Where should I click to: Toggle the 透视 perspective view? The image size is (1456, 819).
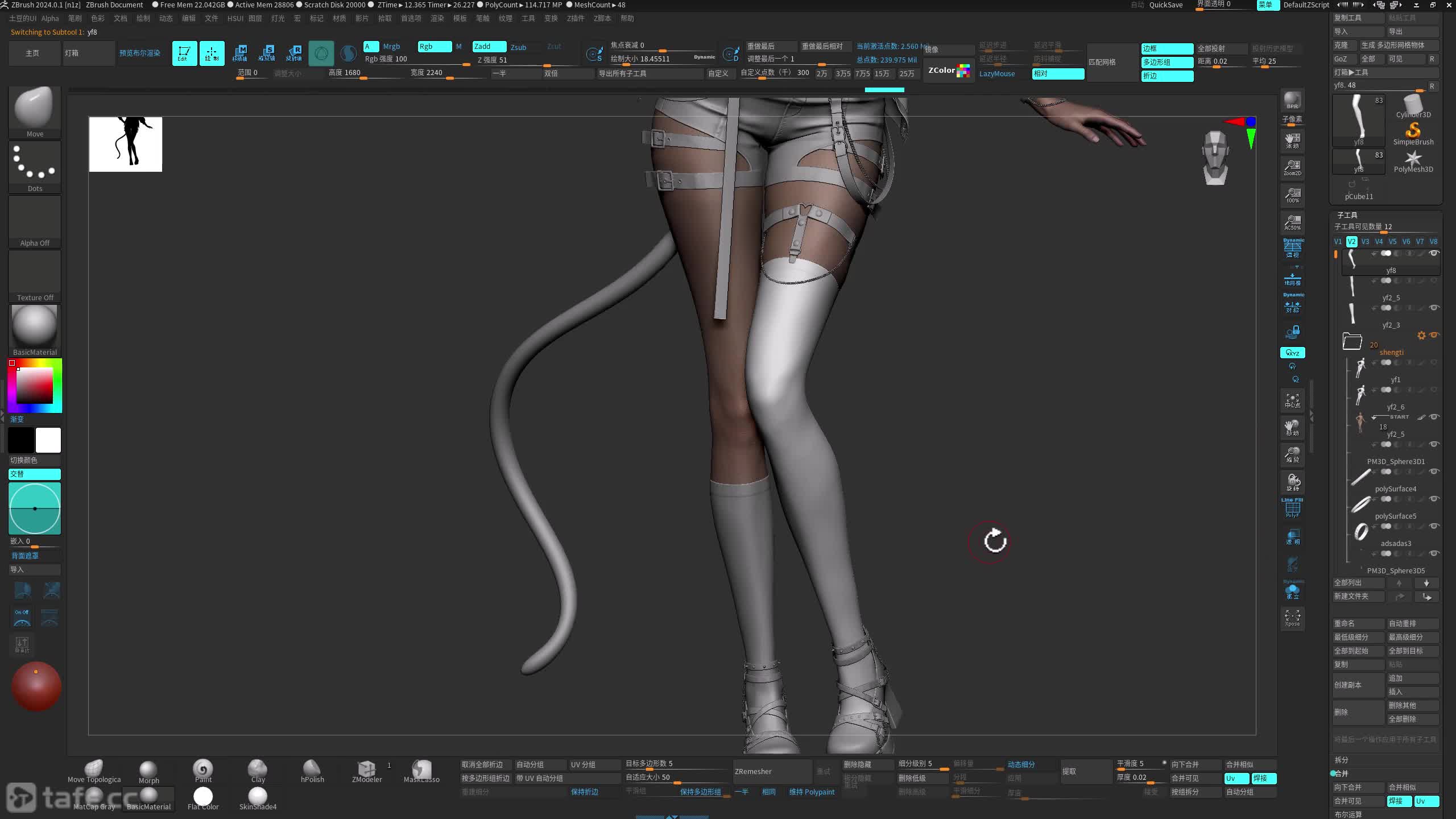[x=1292, y=248]
